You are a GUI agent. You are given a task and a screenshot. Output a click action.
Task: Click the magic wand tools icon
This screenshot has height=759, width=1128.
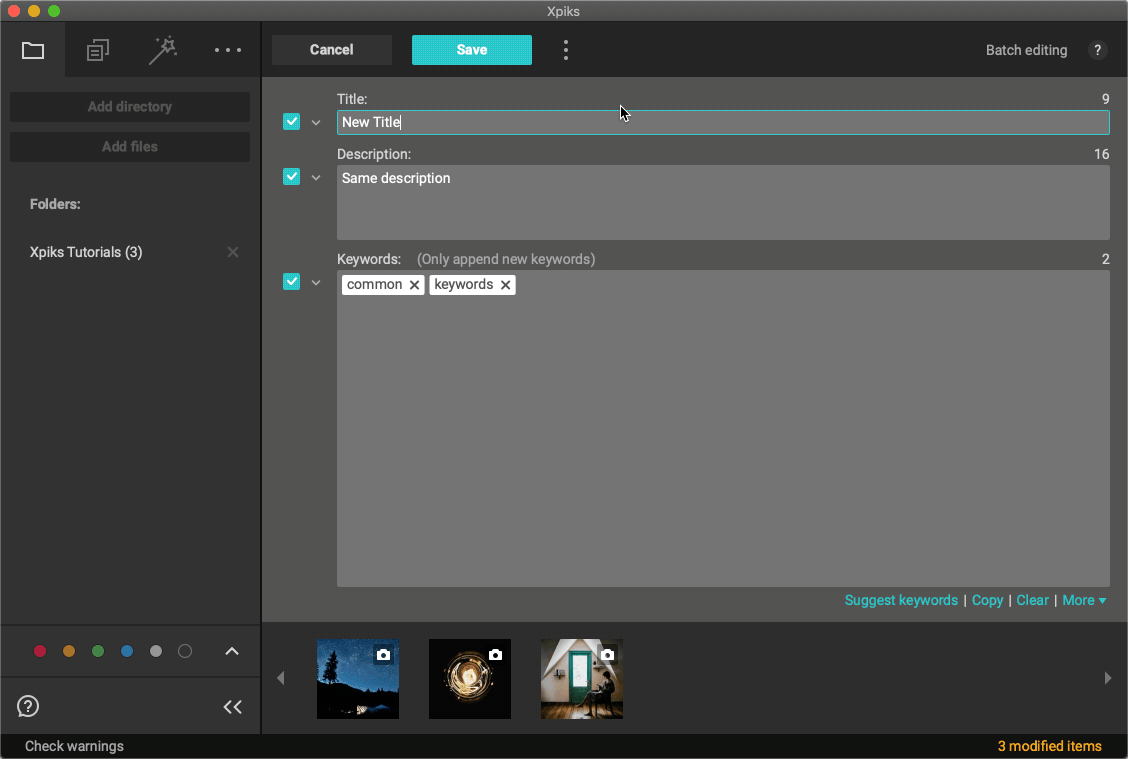[163, 50]
